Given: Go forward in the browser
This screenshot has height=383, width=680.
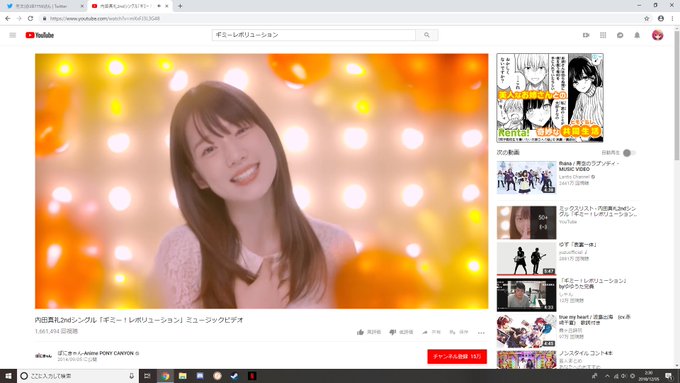Looking at the screenshot, I should pyautogui.click(x=19, y=18).
